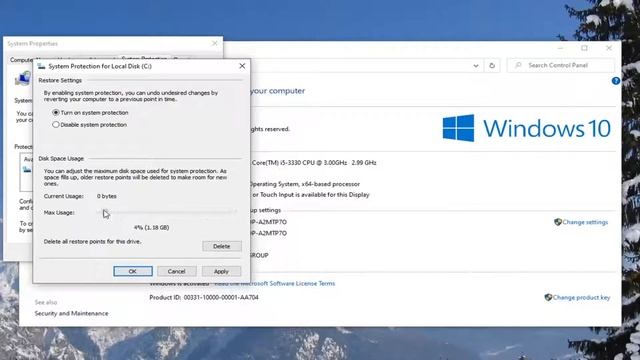Click the Apply button
640x360 pixels.
[221, 271]
